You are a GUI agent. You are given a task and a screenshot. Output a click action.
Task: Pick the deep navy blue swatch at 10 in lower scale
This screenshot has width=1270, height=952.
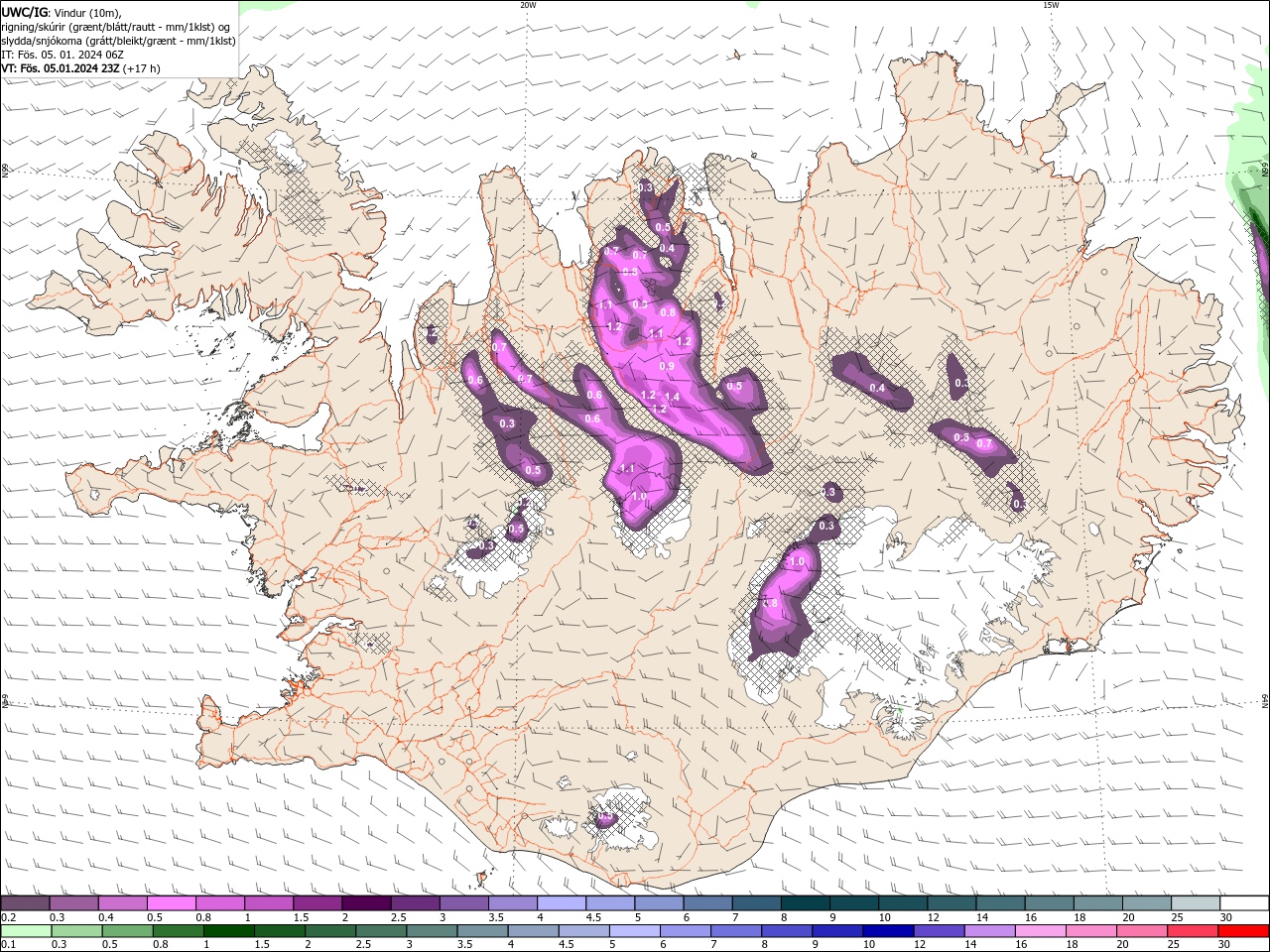click(x=890, y=930)
